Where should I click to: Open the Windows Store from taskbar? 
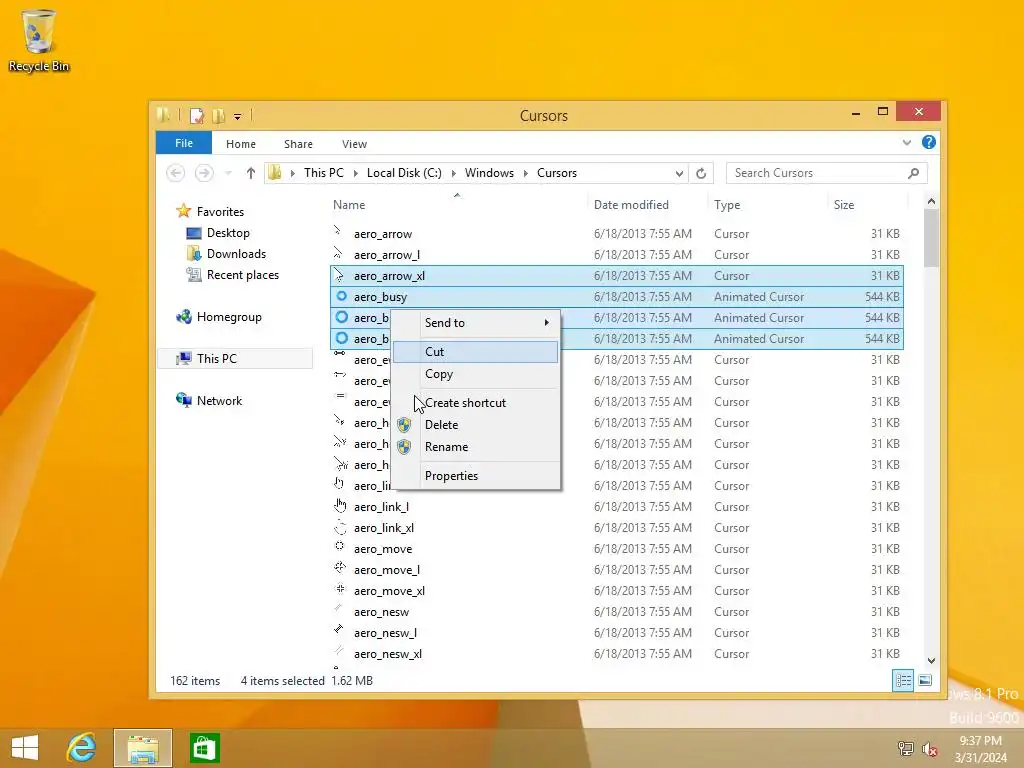(x=204, y=748)
